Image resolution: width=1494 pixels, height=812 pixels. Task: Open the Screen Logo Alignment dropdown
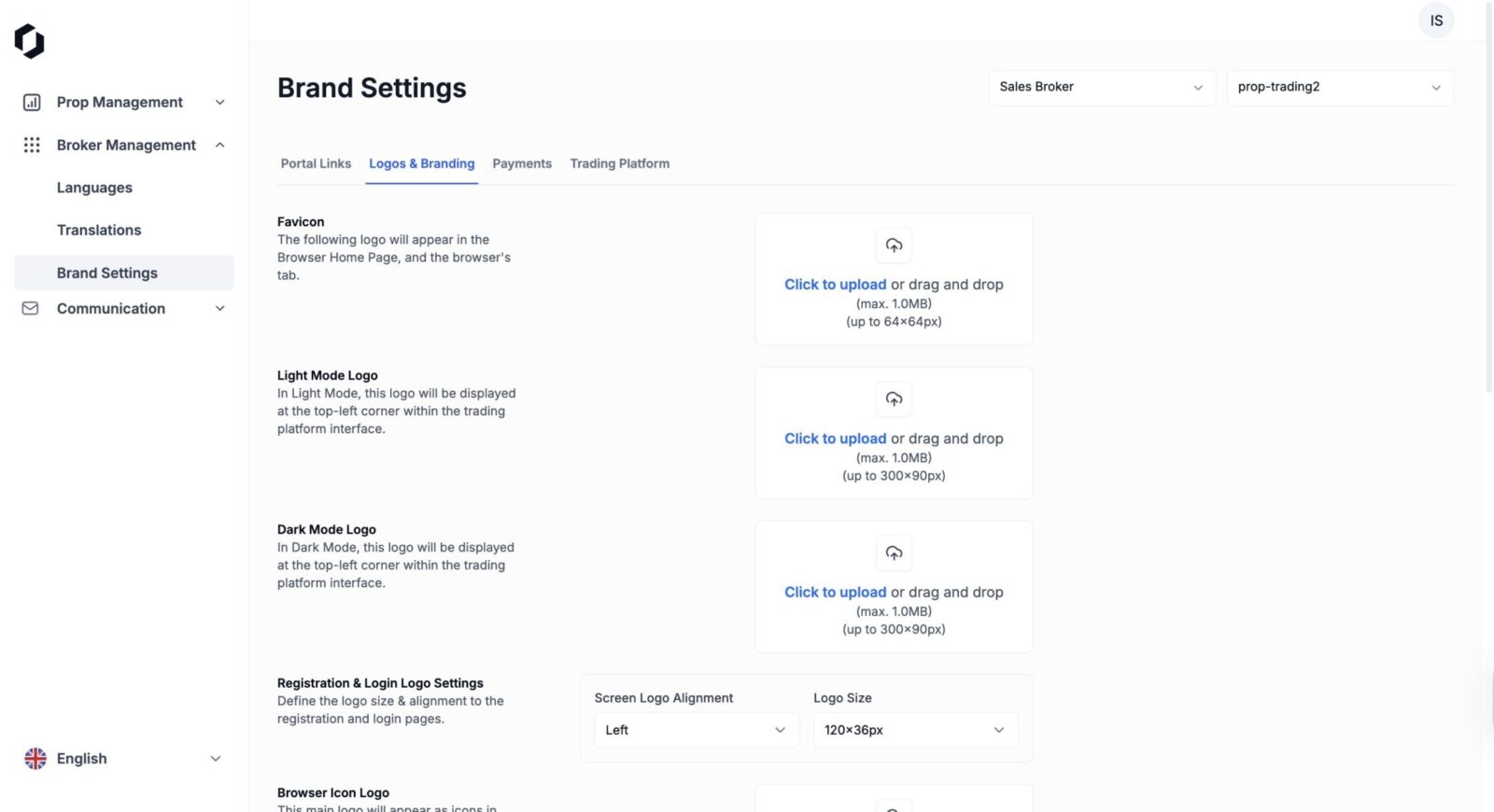tap(696, 730)
